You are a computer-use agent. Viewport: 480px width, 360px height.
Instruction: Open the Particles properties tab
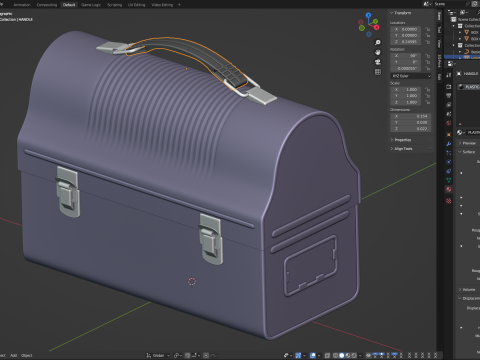(449, 153)
